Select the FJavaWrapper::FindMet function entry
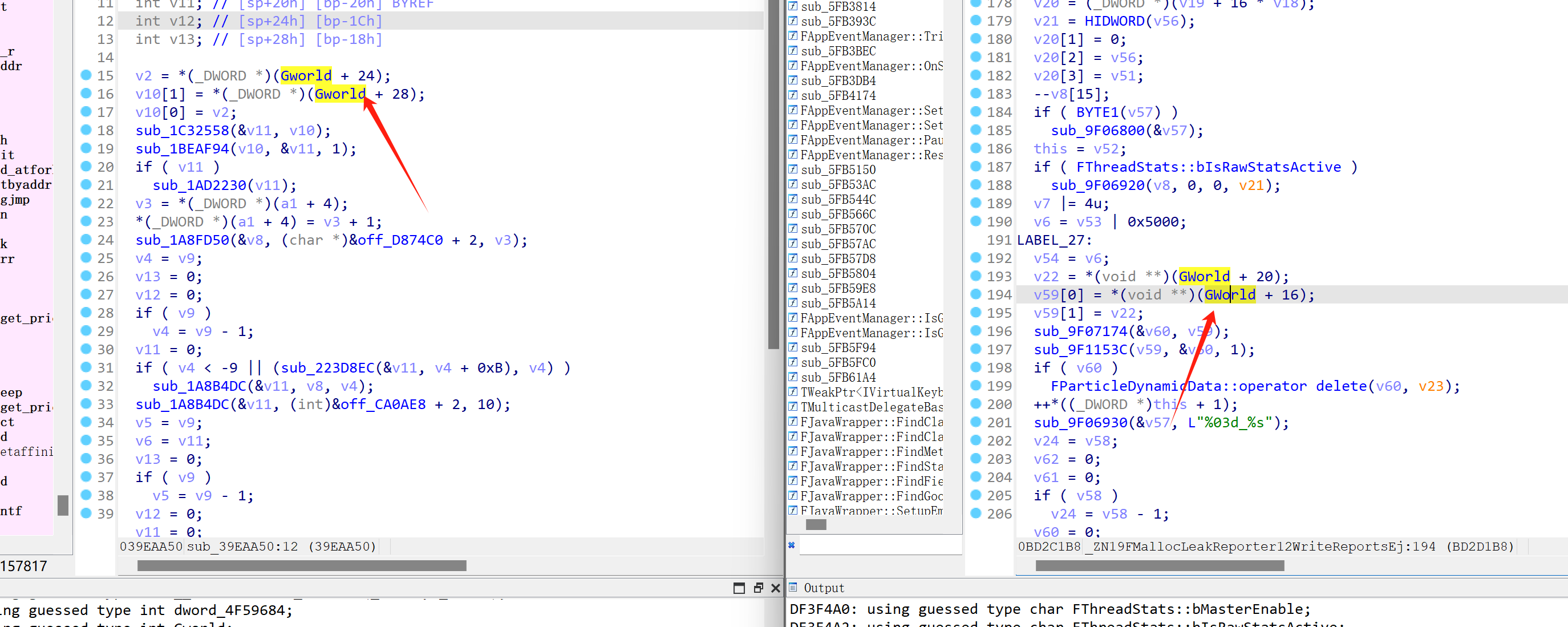 [x=871, y=452]
